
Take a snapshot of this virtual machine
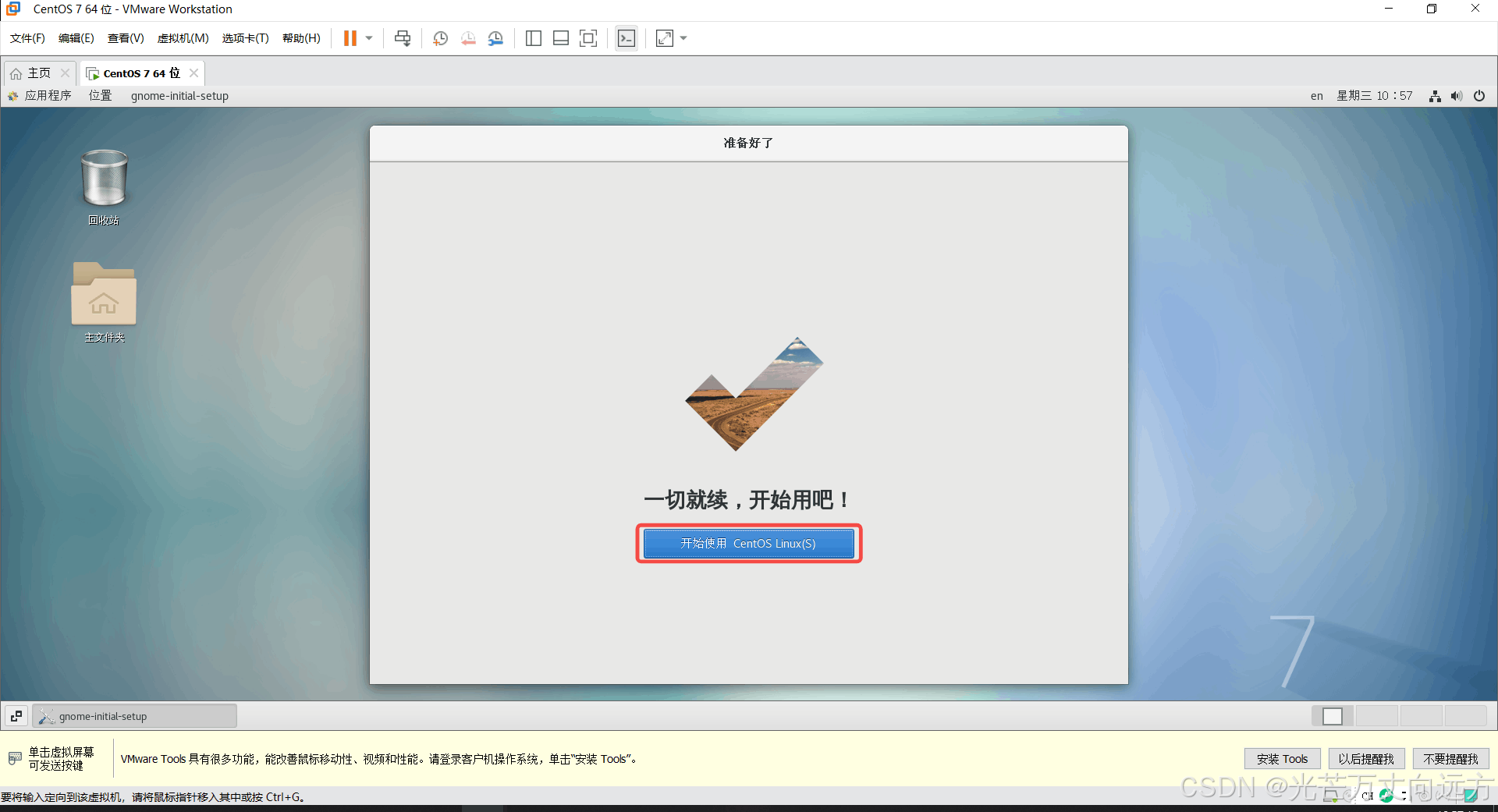440,38
